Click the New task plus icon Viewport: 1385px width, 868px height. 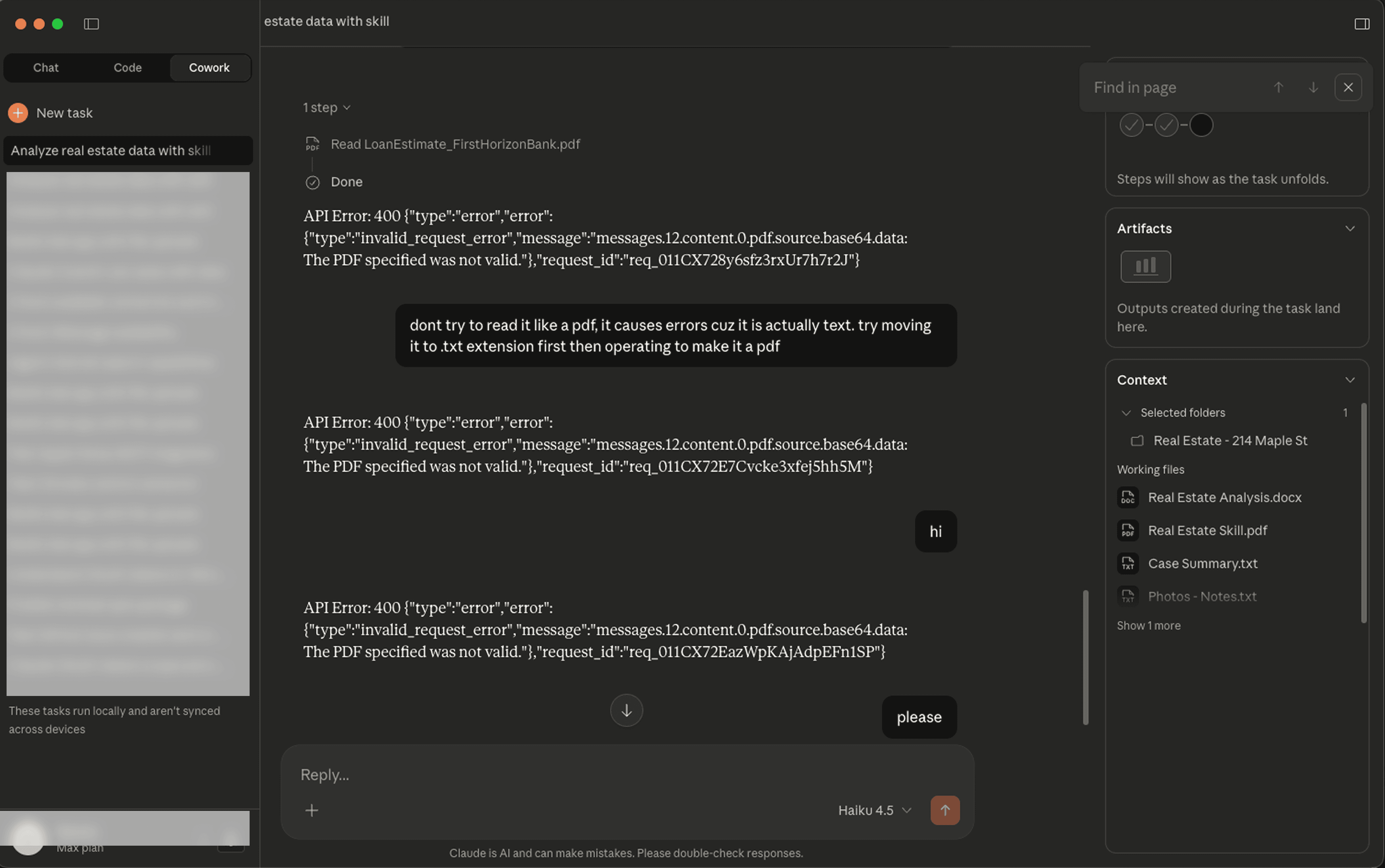pos(18,113)
